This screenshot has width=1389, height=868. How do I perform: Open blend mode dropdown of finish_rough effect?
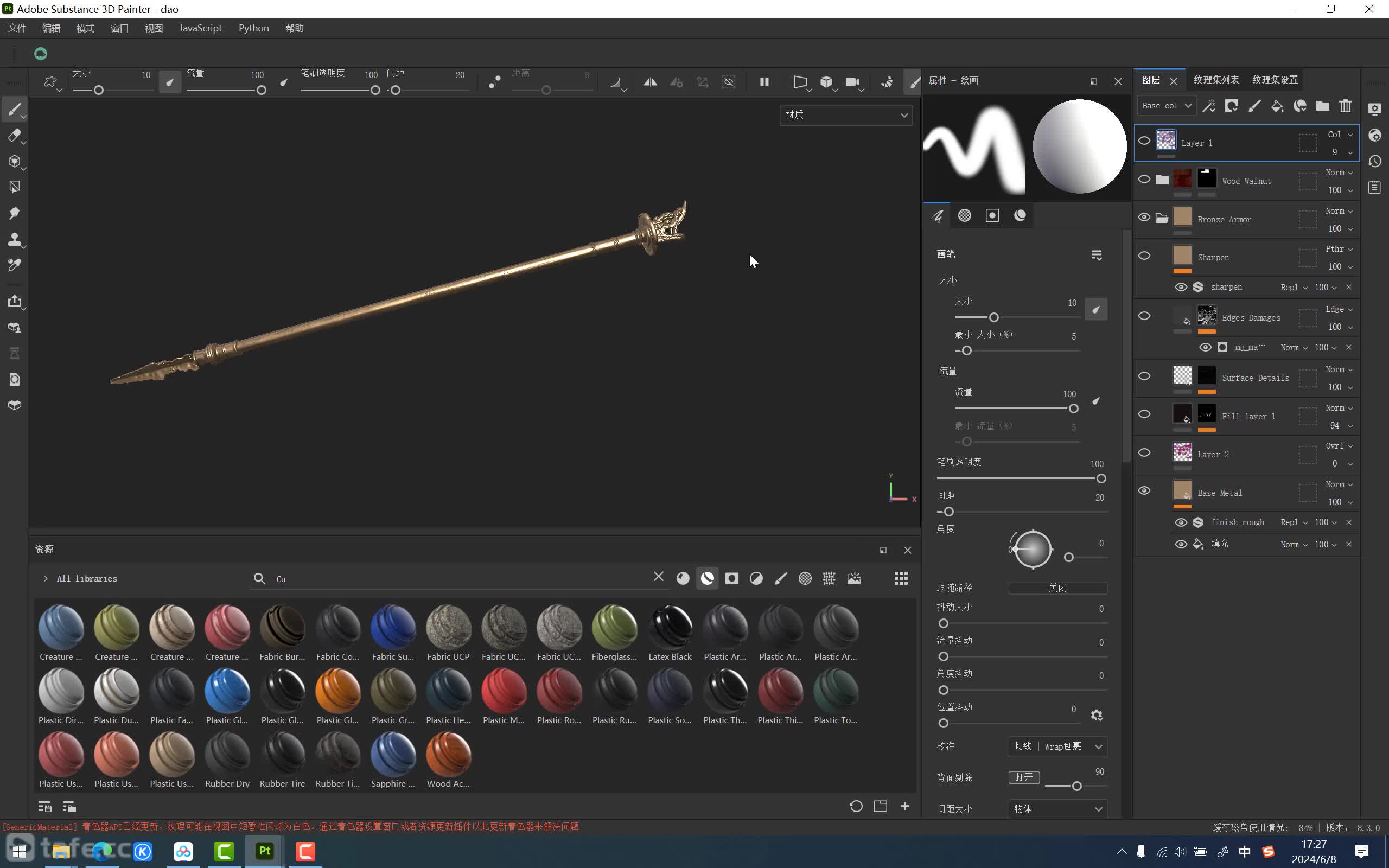(1294, 522)
